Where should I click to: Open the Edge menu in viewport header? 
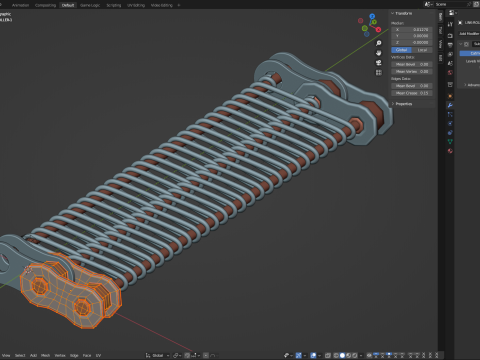tap(74, 355)
